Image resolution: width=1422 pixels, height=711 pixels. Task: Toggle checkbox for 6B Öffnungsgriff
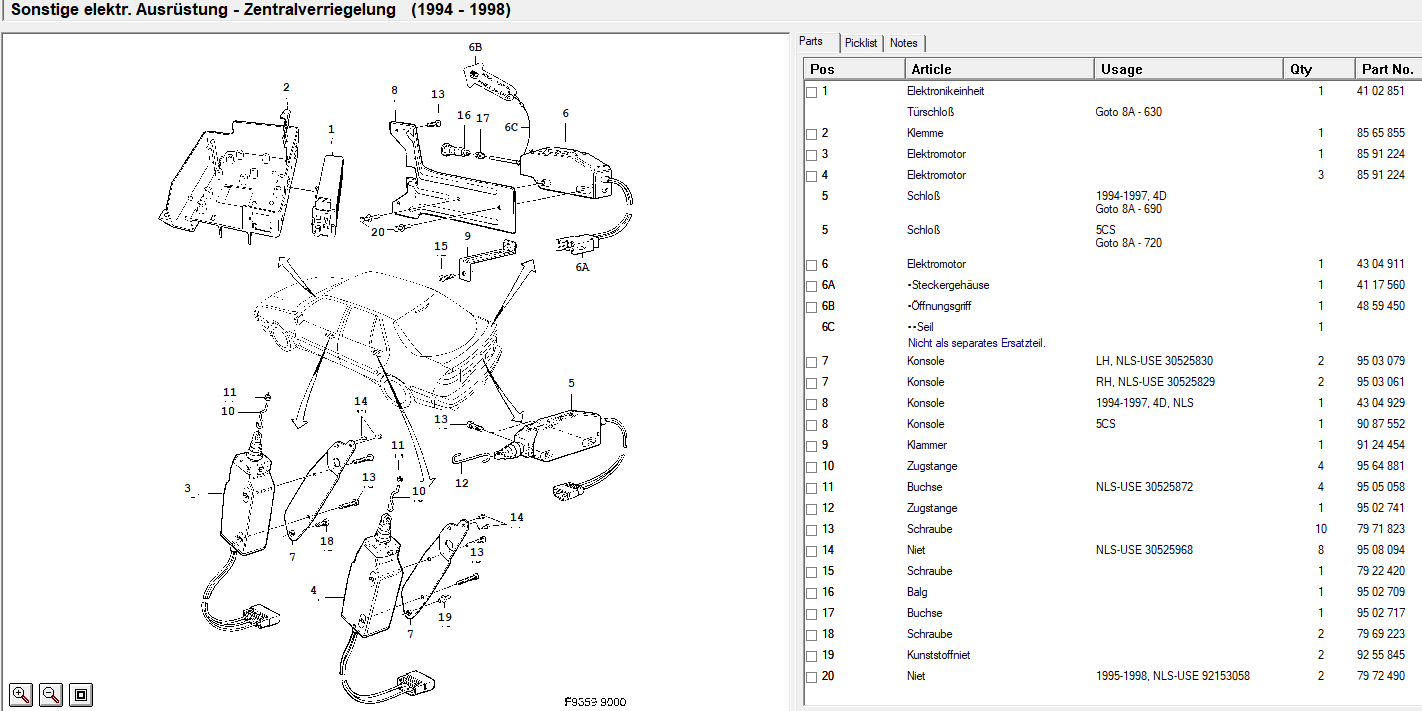(811, 307)
